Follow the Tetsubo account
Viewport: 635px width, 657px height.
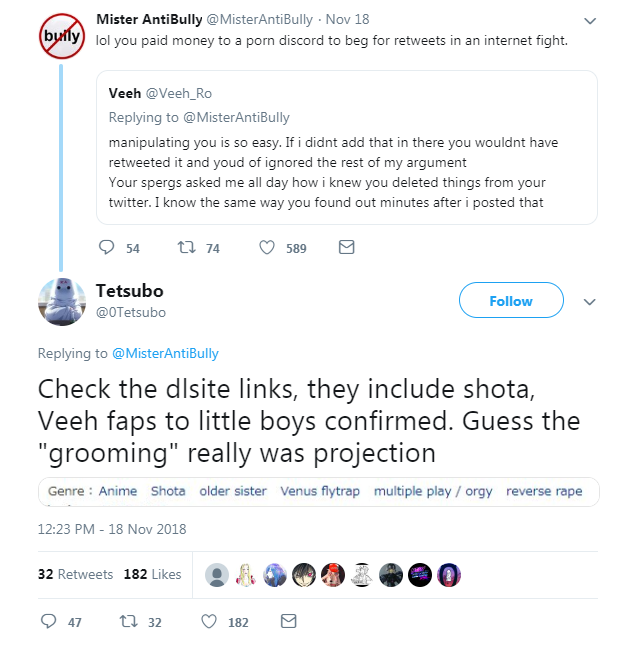[x=510, y=301]
